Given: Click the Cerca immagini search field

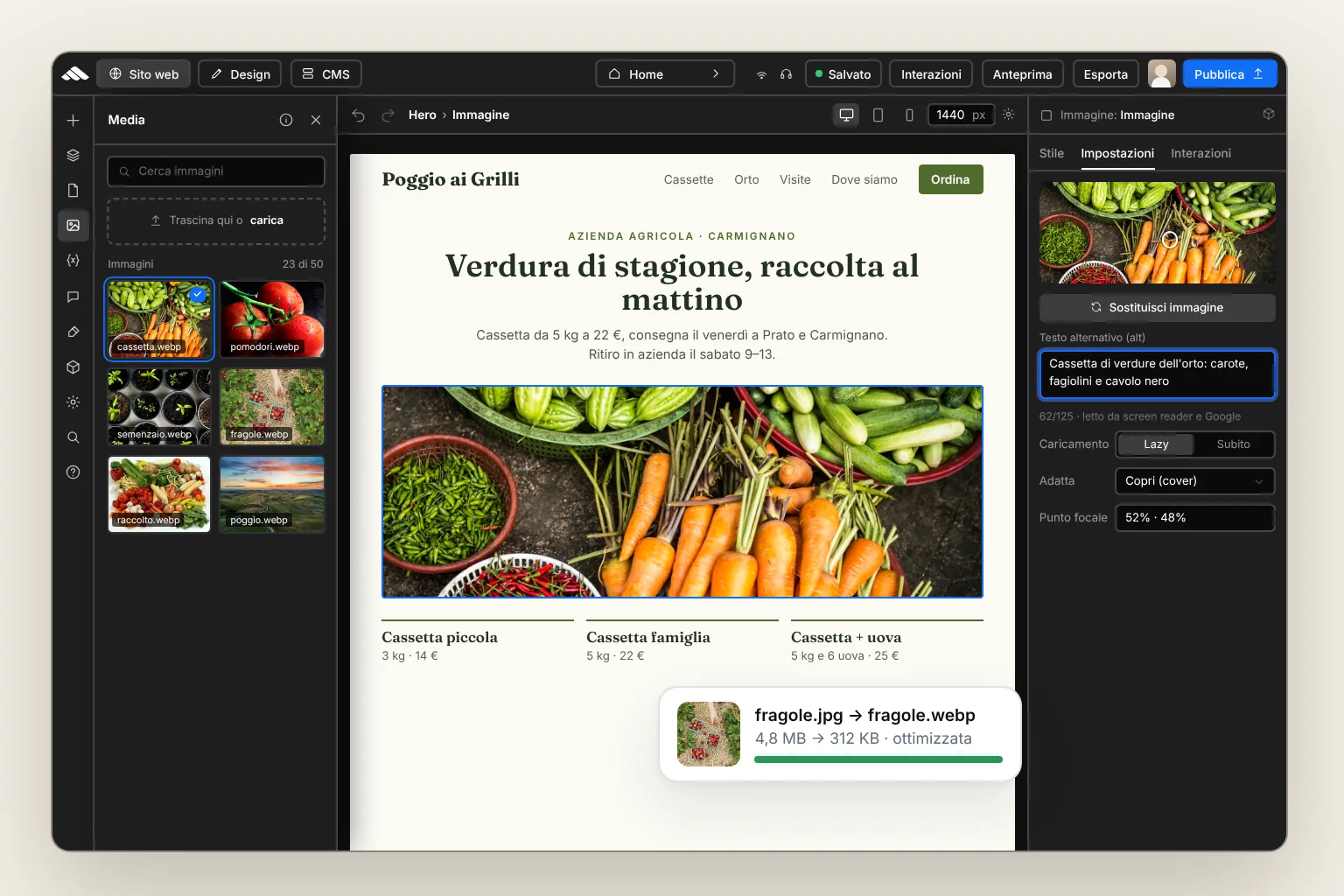Looking at the screenshot, I should coord(216,171).
